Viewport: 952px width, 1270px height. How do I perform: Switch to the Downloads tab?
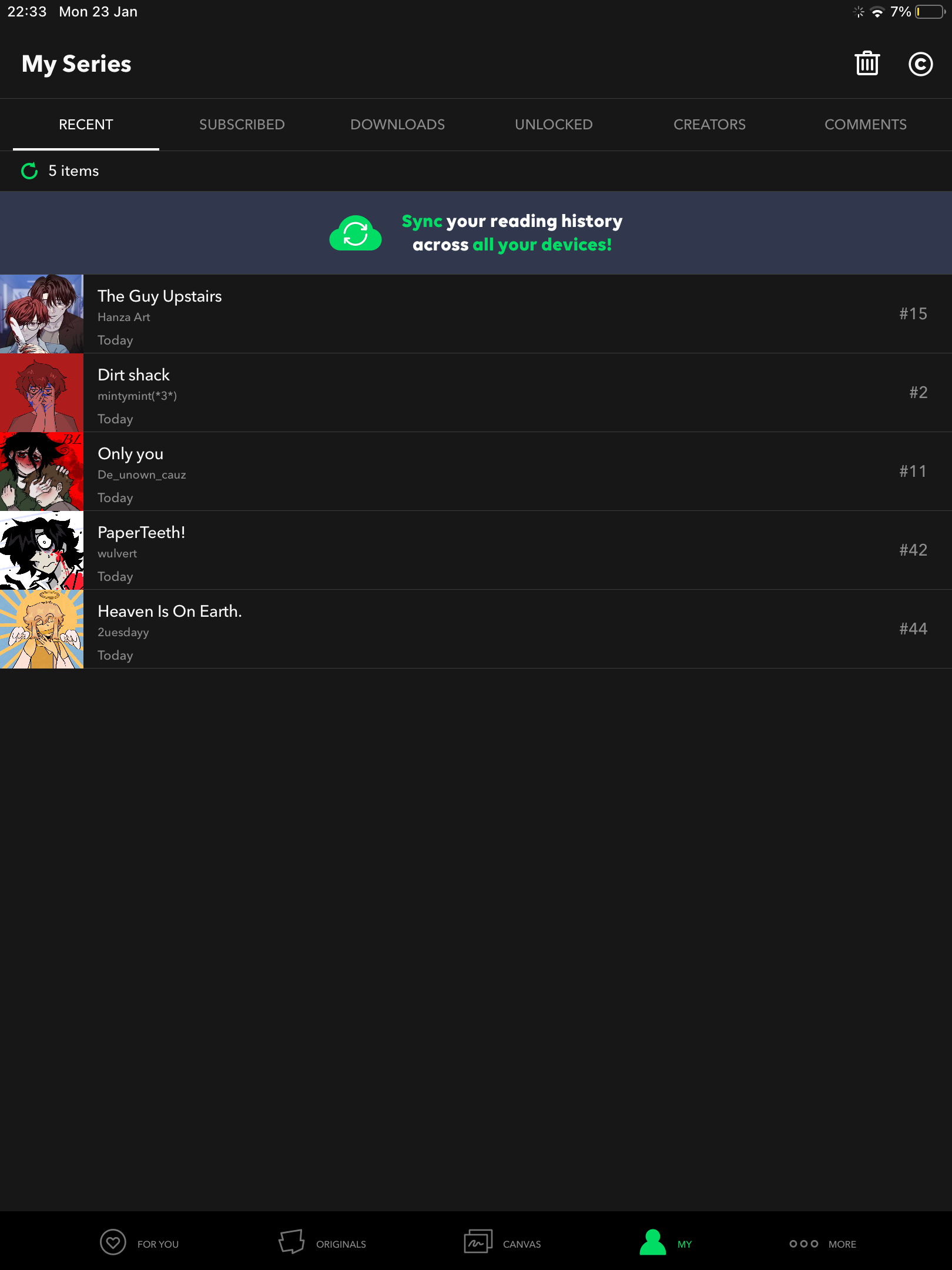[x=397, y=125]
